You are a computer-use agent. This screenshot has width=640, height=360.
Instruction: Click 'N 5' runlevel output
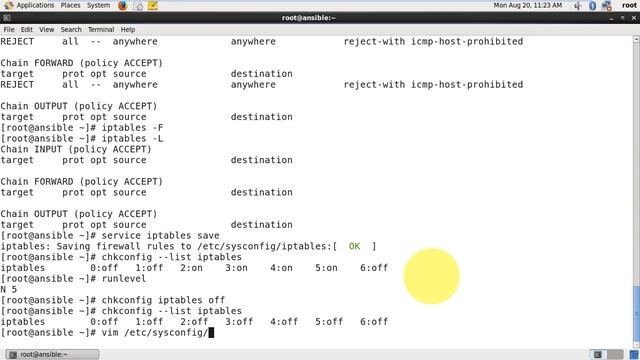tap(9, 289)
